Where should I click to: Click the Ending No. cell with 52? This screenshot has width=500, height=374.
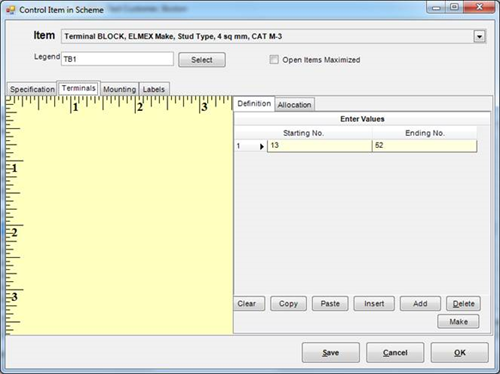point(424,146)
